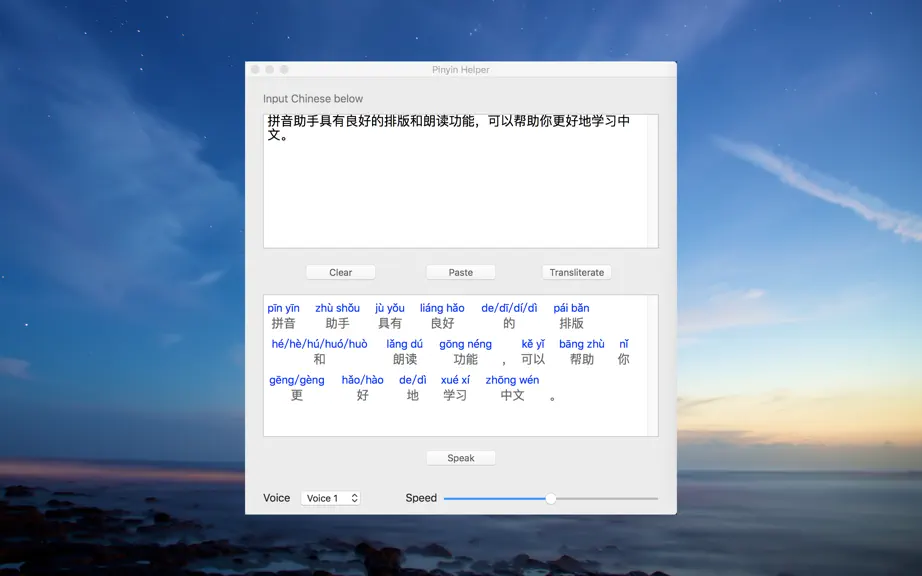Click inside the Chinese input text area
The height and width of the screenshot is (576, 922).
click(x=455, y=181)
